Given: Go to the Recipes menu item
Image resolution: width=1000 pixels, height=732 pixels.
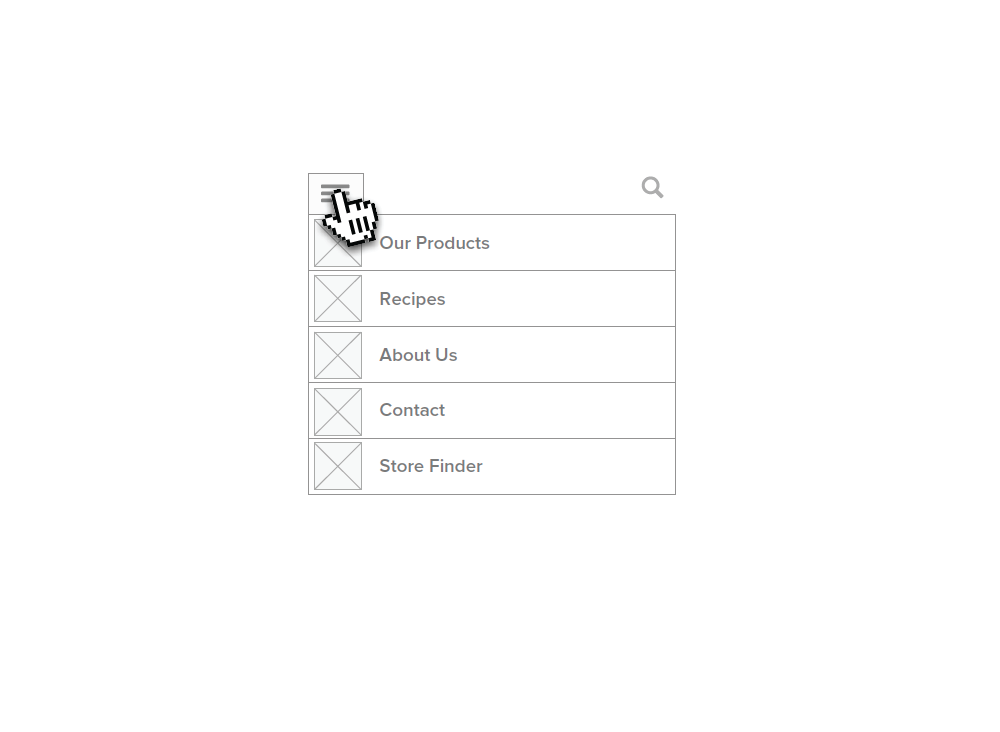Looking at the screenshot, I should point(412,299).
